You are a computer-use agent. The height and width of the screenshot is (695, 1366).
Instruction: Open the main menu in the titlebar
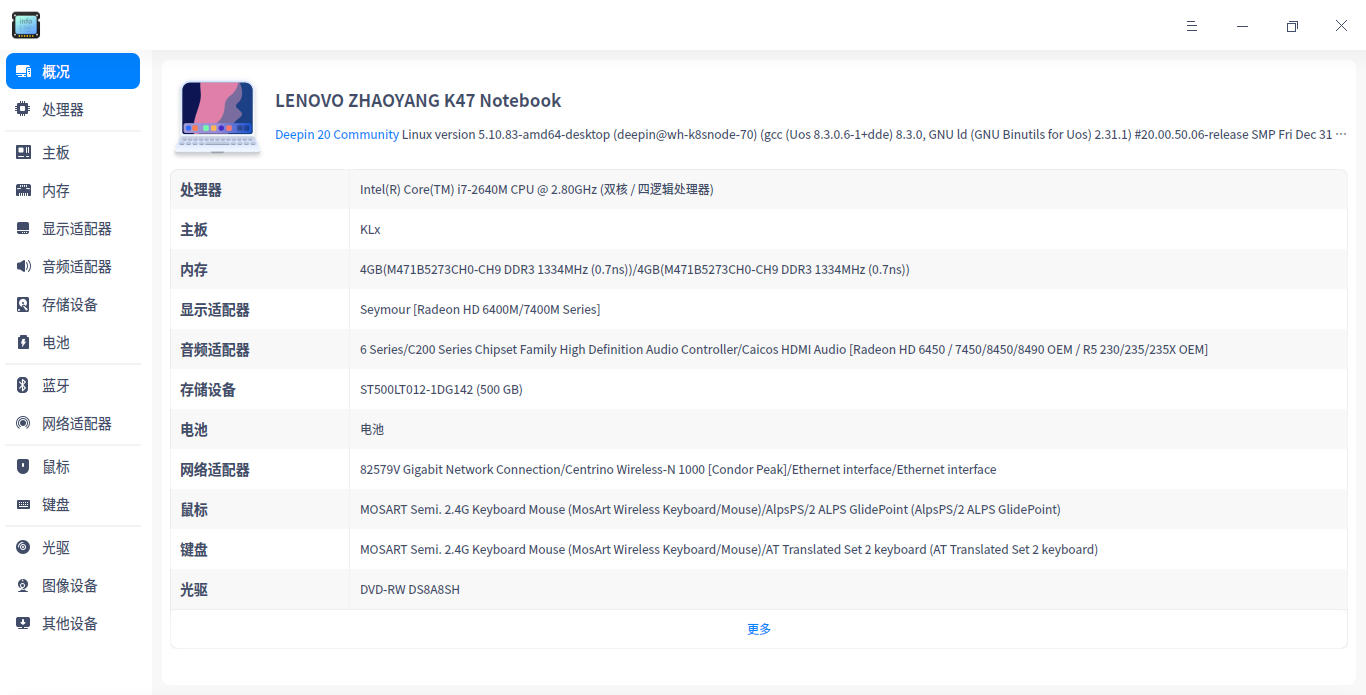[1192, 26]
